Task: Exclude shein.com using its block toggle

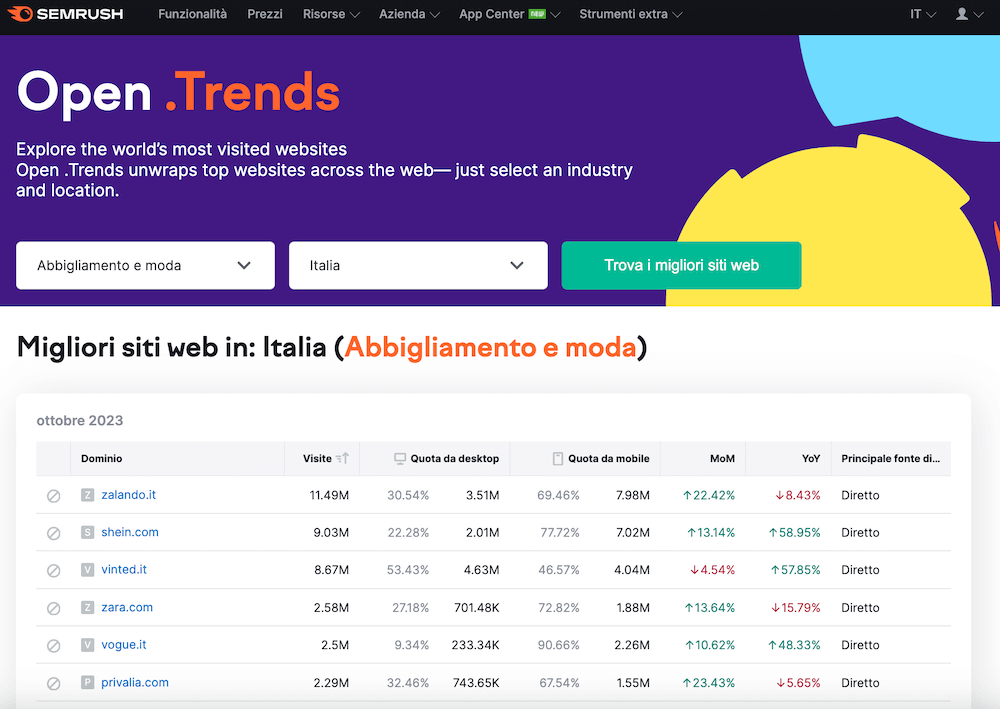Action: [x=53, y=532]
